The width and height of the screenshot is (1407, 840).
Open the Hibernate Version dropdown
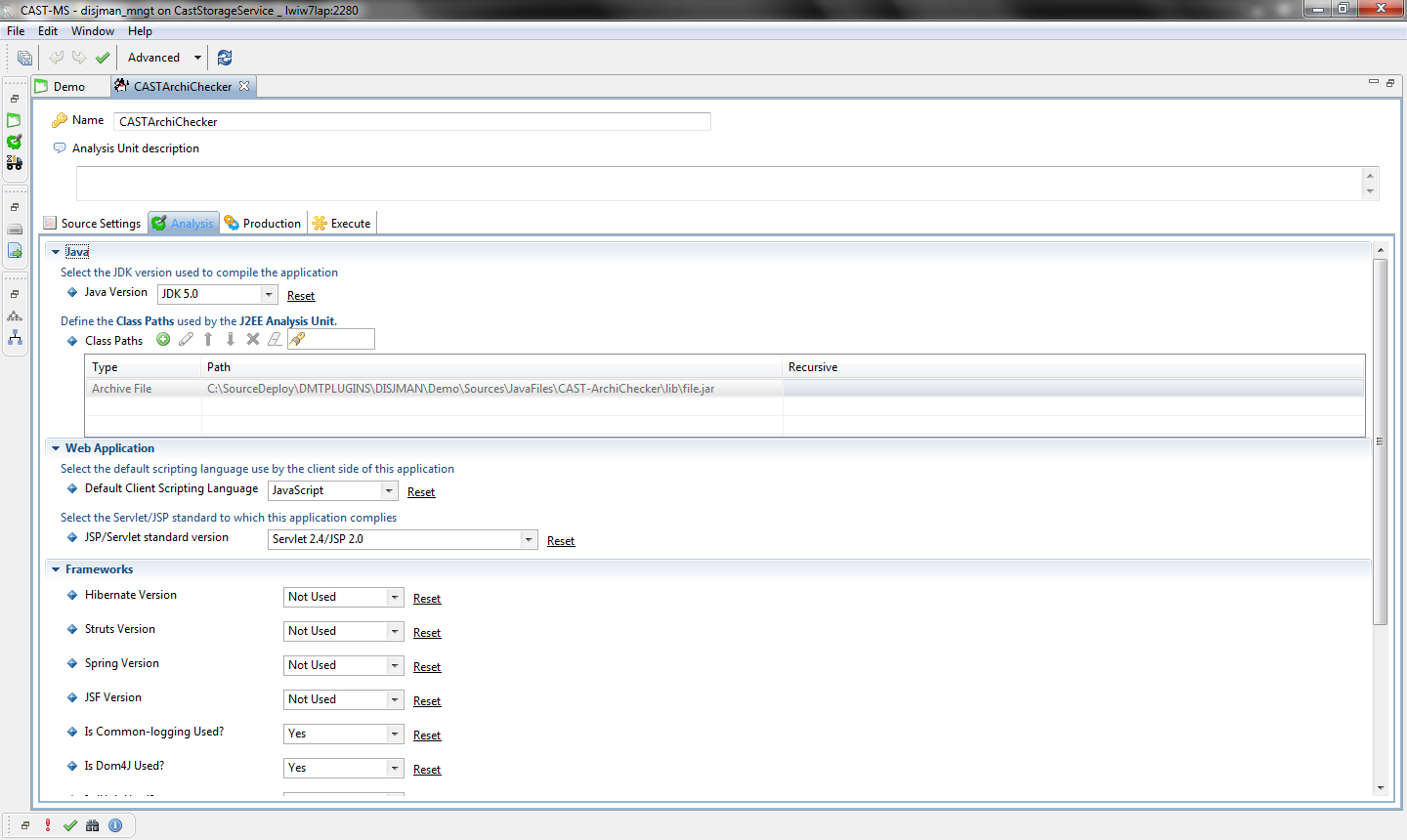pyautogui.click(x=394, y=597)
